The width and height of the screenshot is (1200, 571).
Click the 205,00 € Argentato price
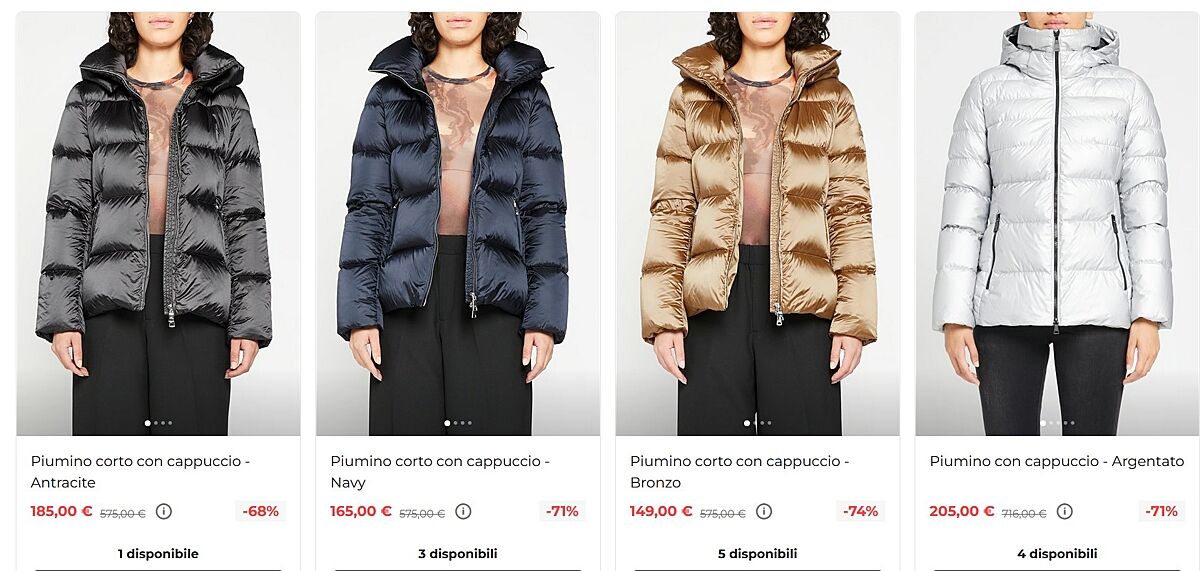pos(961,511)
